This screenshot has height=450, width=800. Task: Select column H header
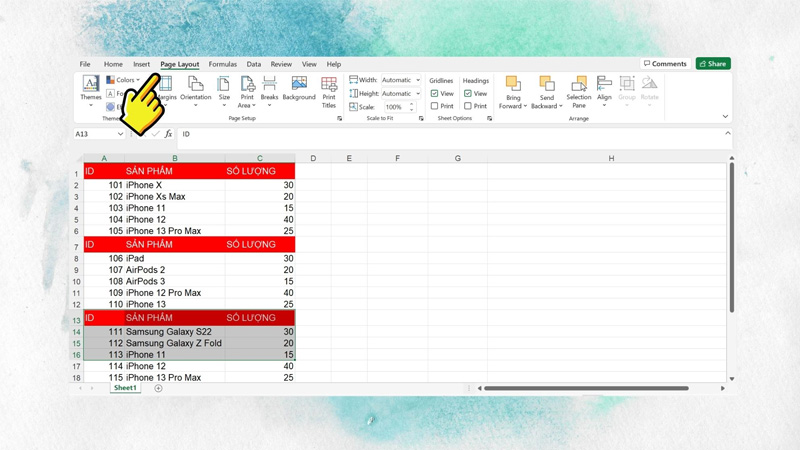coord(611,158)
